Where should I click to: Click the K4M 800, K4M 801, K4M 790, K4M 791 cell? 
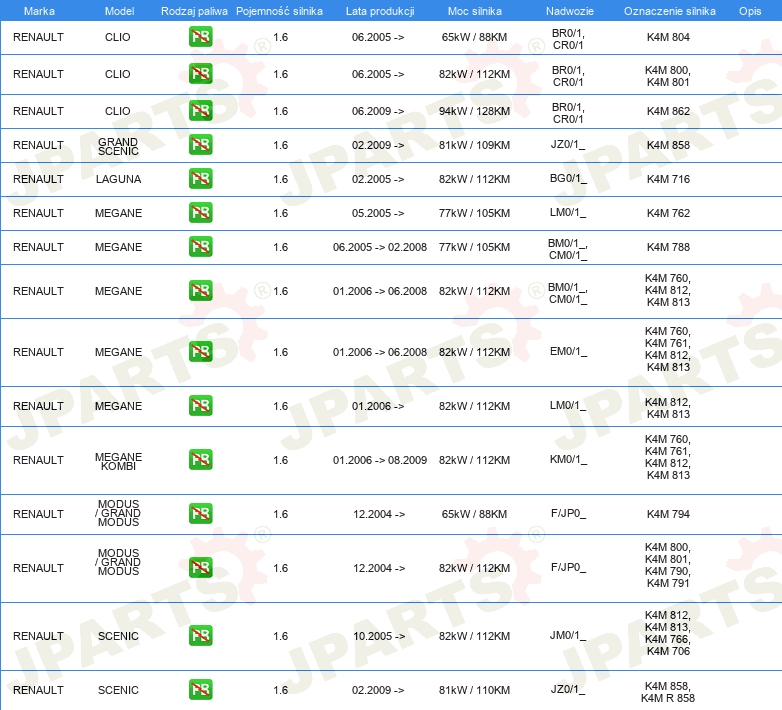click(x=668, y=565)
